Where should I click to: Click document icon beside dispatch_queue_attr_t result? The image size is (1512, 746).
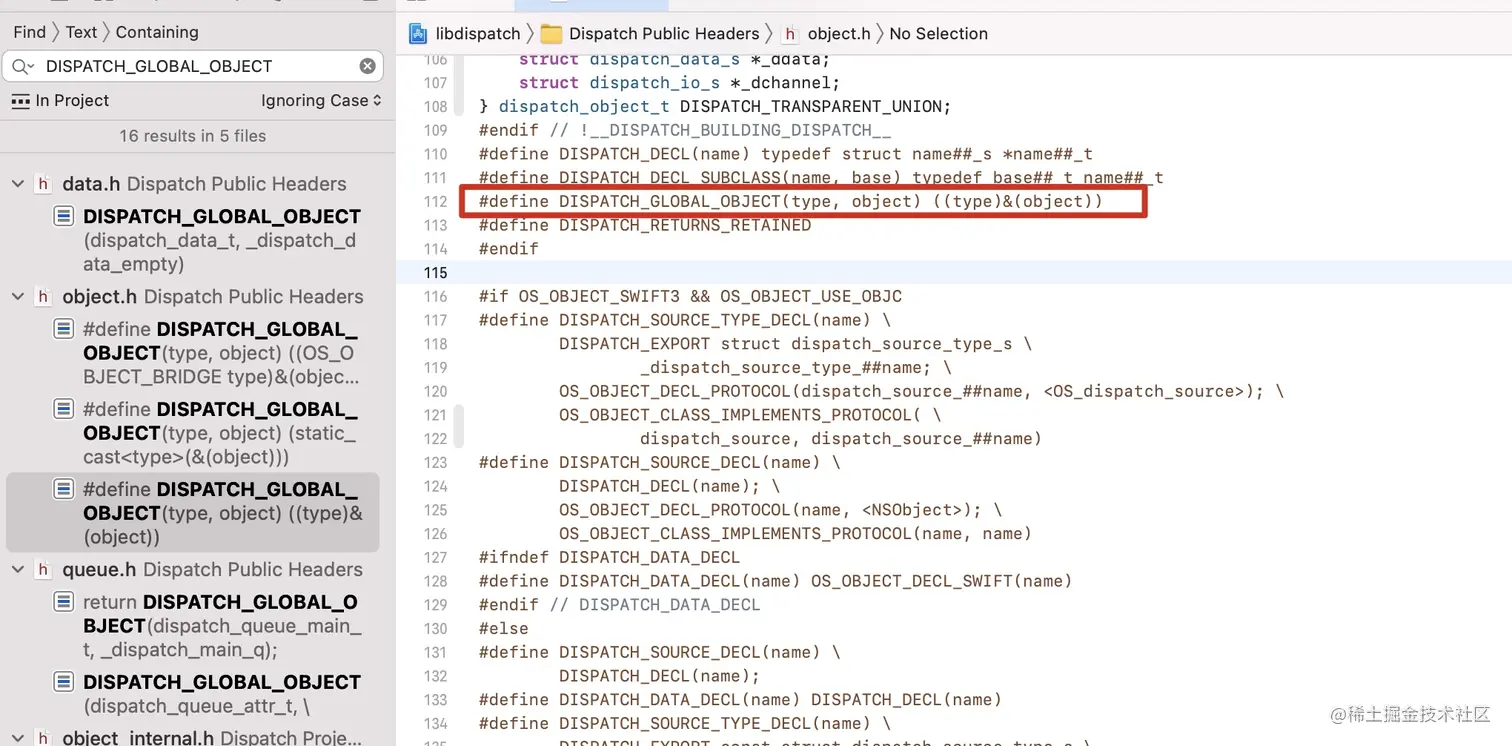click(x=62, y=682)
